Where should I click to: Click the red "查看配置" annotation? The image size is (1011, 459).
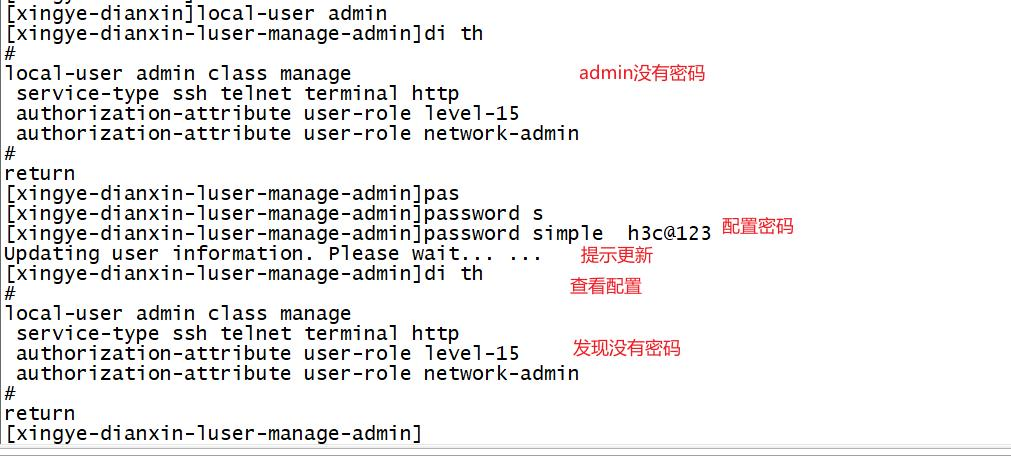(606, 286)
